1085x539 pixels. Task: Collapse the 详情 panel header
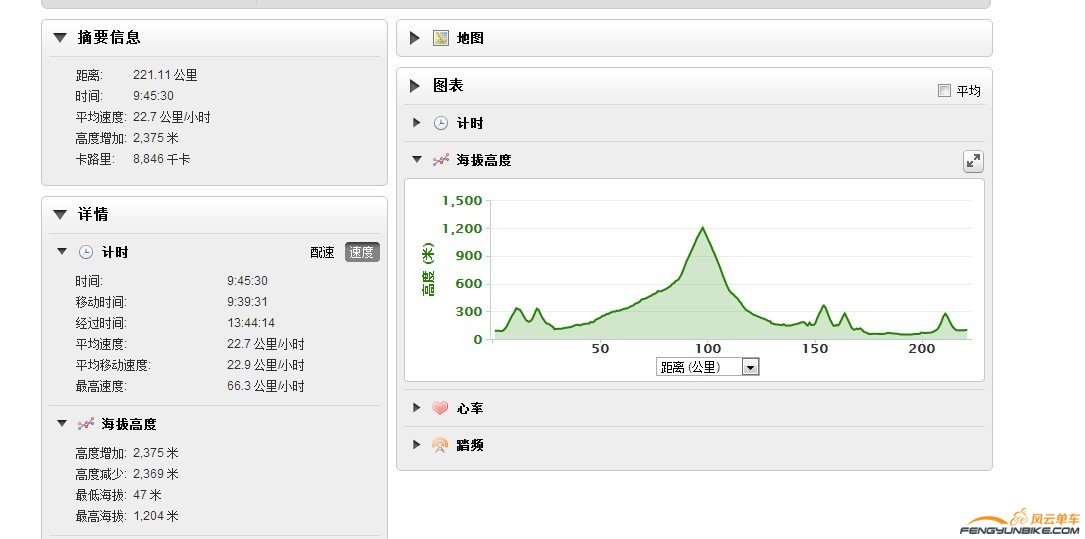point(60,214)
